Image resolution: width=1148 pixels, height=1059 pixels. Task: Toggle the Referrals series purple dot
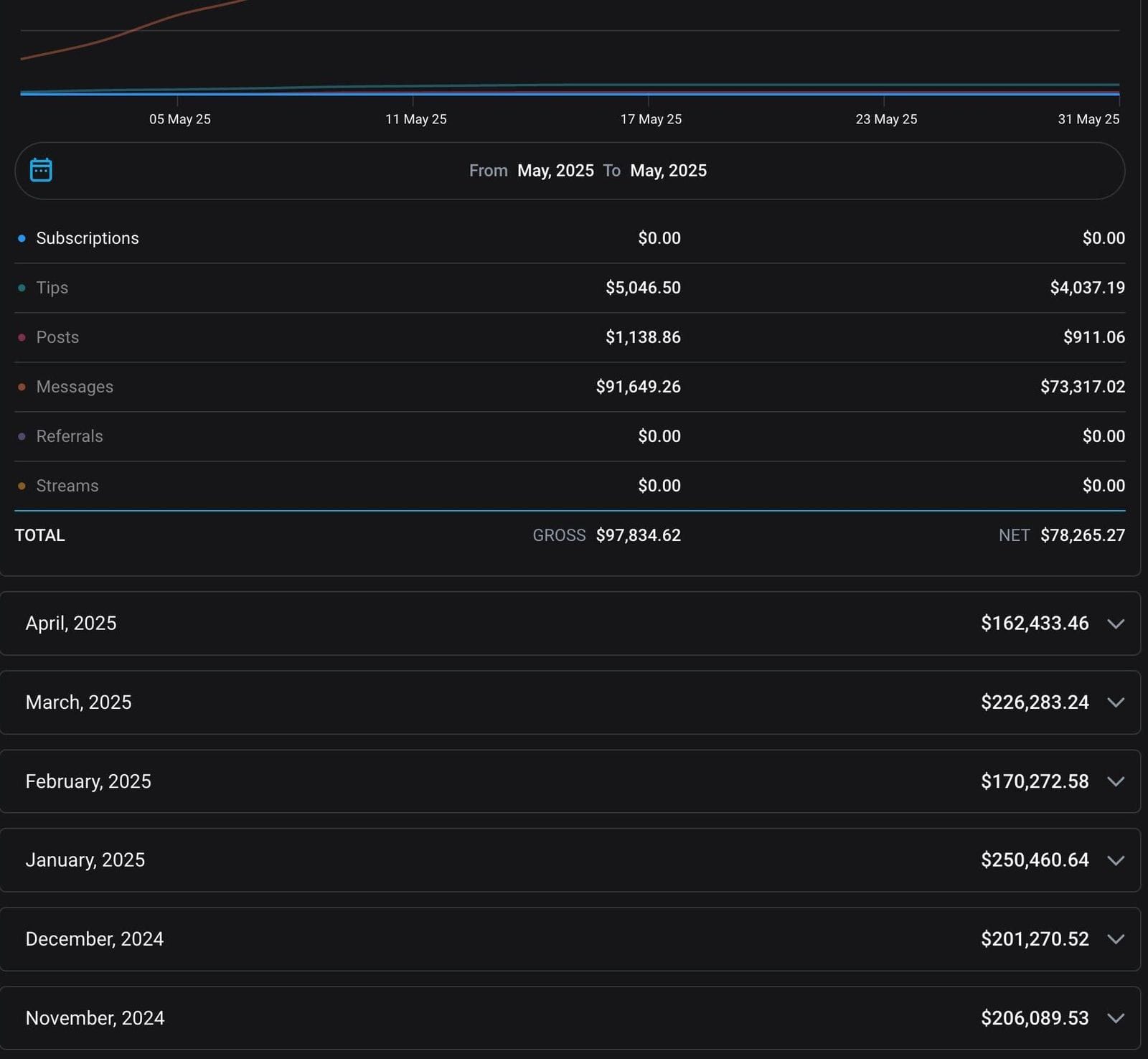click(22, 436)
